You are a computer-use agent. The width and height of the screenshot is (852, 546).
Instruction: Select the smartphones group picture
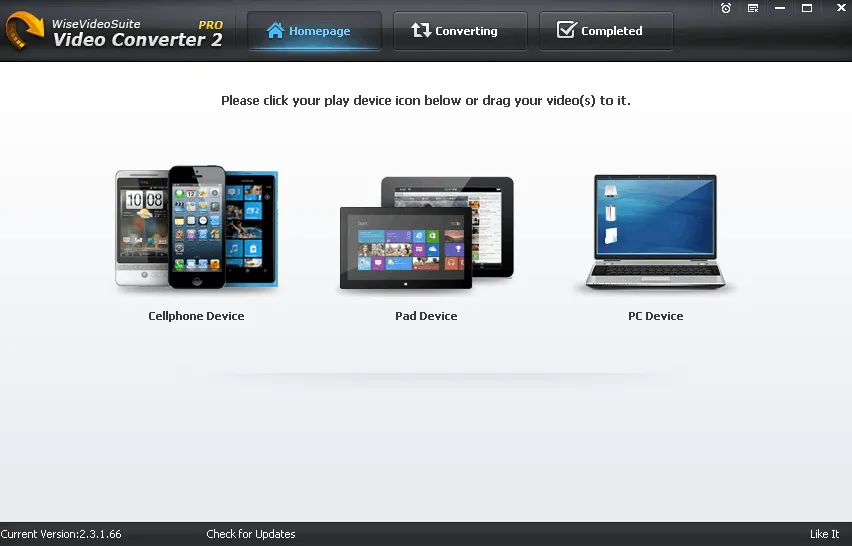coord(196,229)
